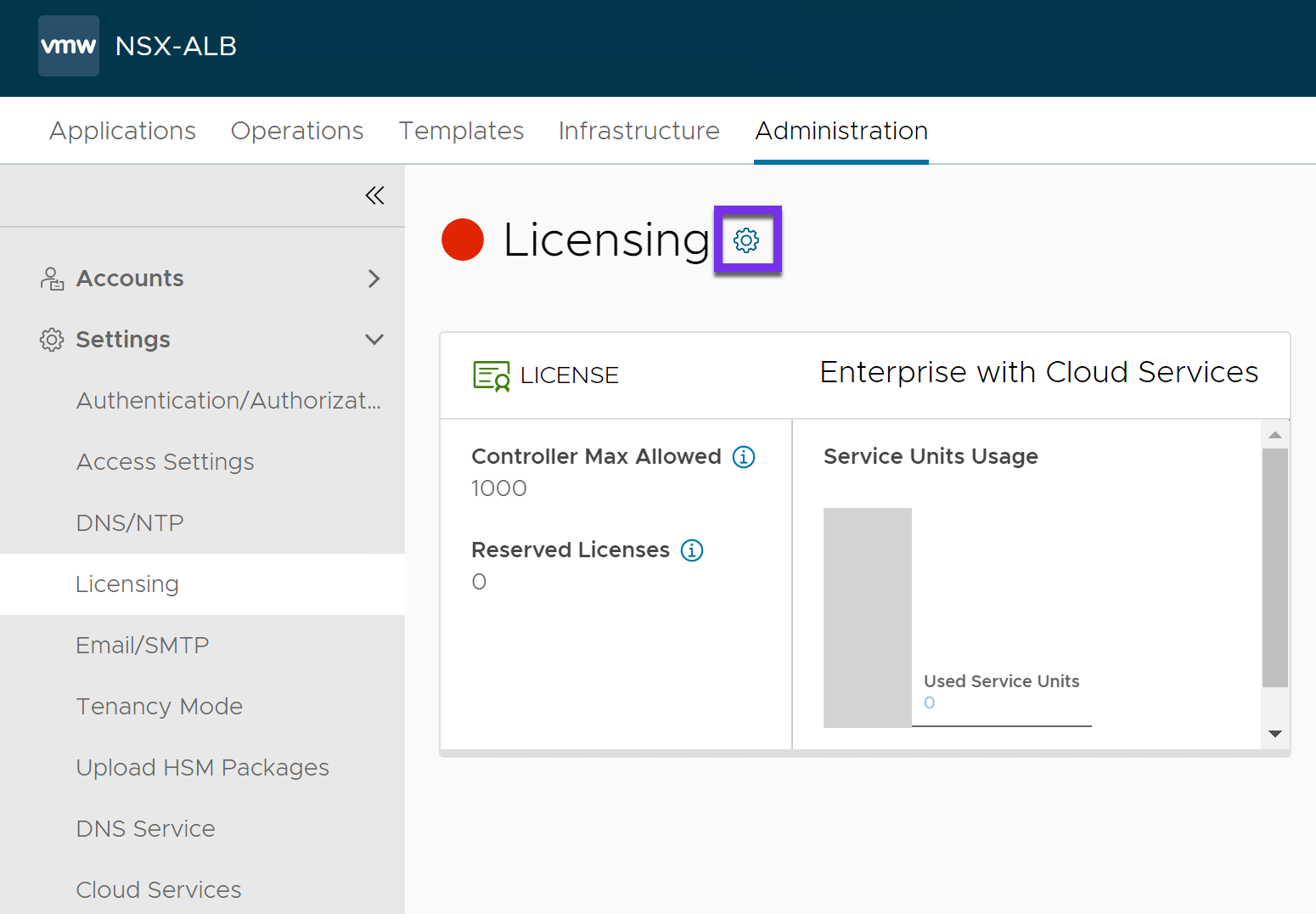
Task: Click Reserved Licenses info icon
Action: tap(692, 550)
